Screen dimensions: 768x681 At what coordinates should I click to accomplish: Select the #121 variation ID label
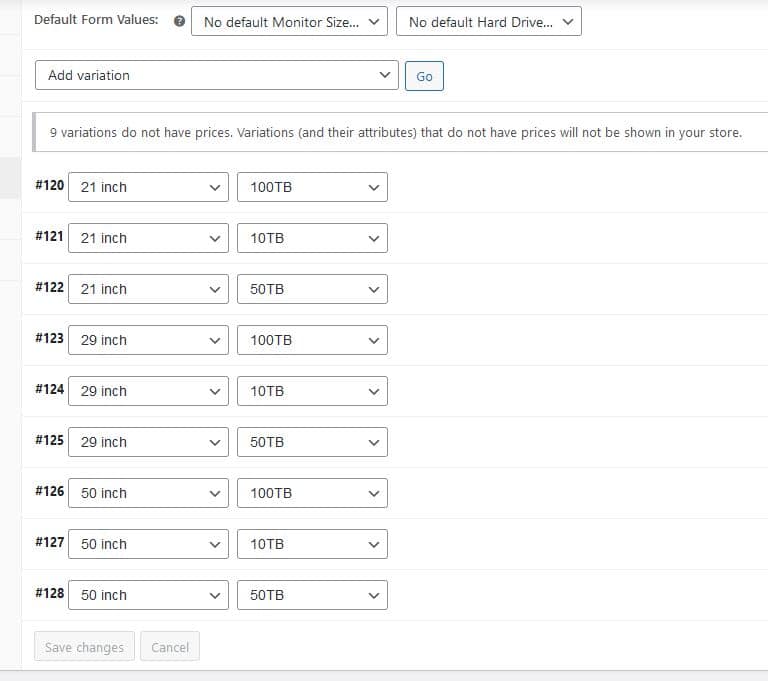click(x=49, y=236)
